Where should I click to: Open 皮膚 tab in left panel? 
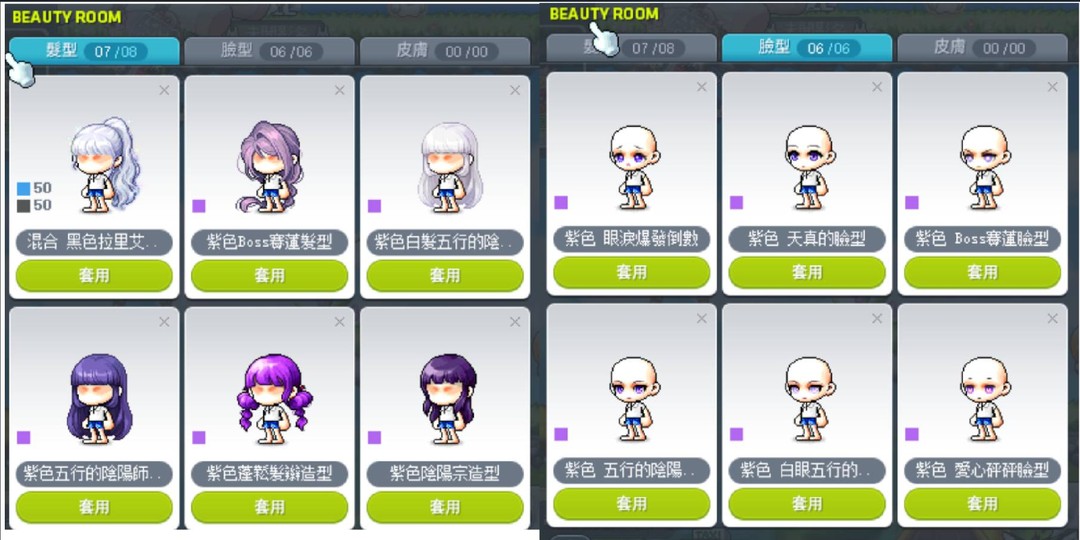(445, 52)
